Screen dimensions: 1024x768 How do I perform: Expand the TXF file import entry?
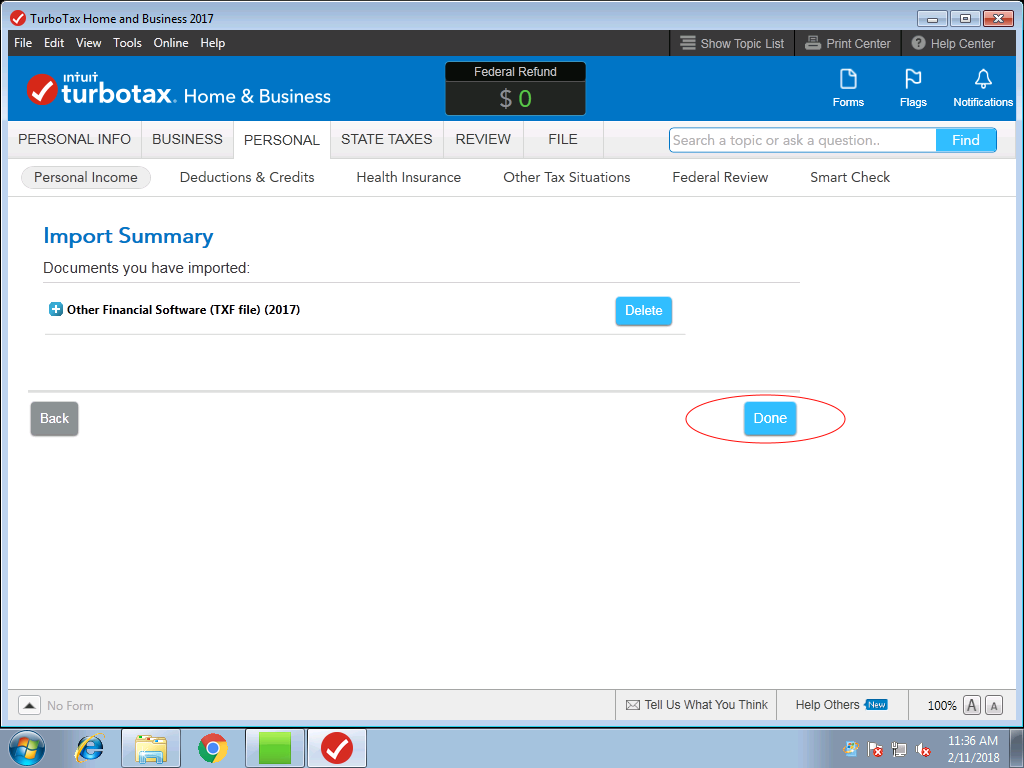[x=56, y=309]
